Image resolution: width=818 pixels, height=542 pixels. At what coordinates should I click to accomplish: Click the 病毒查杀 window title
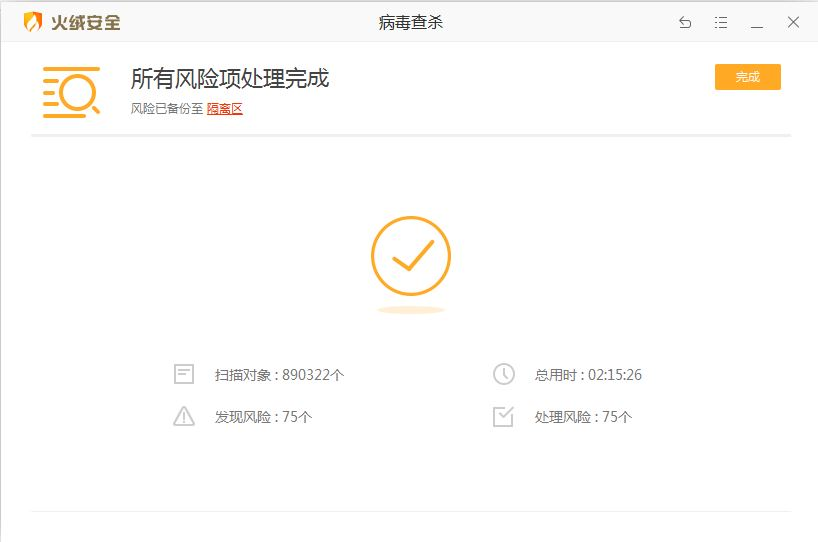[410, 22]
